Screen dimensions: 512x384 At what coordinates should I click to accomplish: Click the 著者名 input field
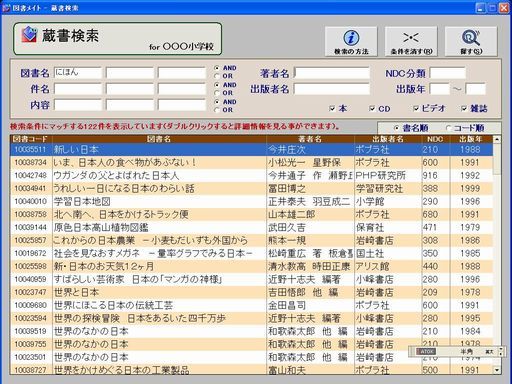click(332, 73)
